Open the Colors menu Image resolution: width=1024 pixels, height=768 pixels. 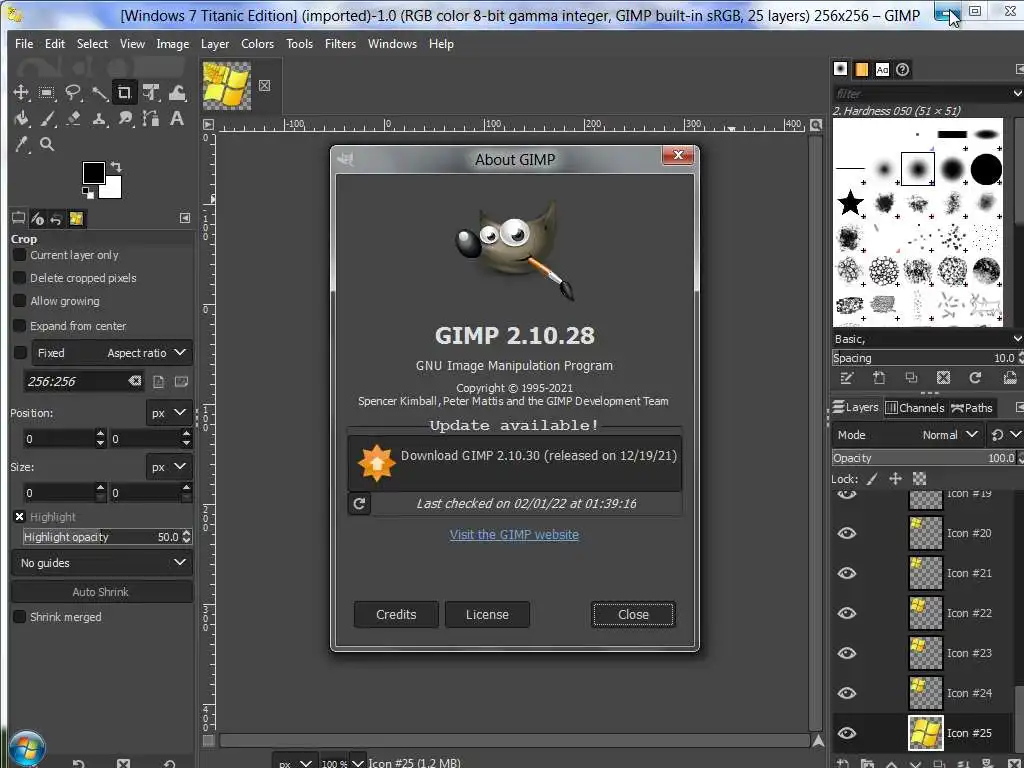tap(257, 44)
